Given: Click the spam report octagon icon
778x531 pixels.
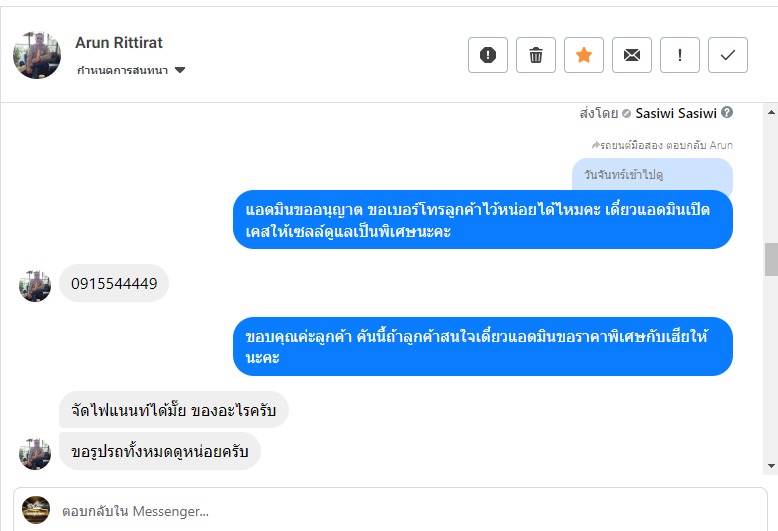Looking at the screenshot, I should pyautogui.click(x=488, y=55).
